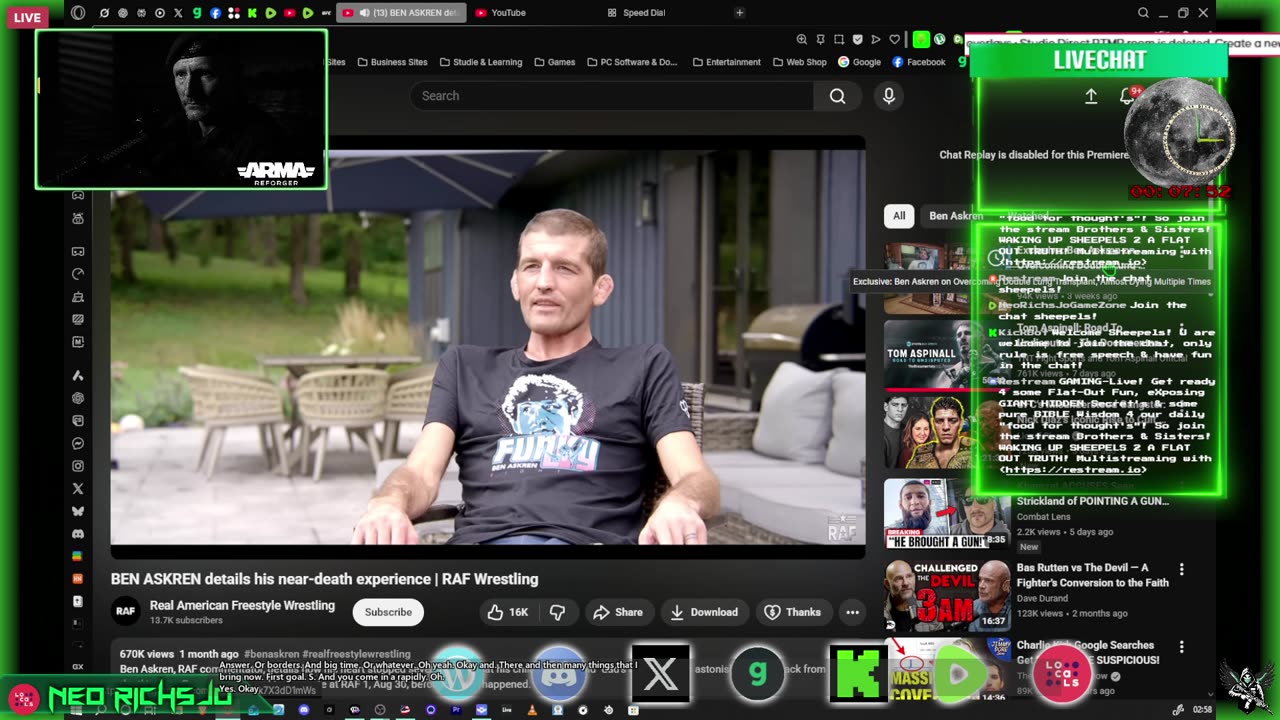Open the Opera GX menu logo
This screenshot has width=1280, height=720.
78,13
